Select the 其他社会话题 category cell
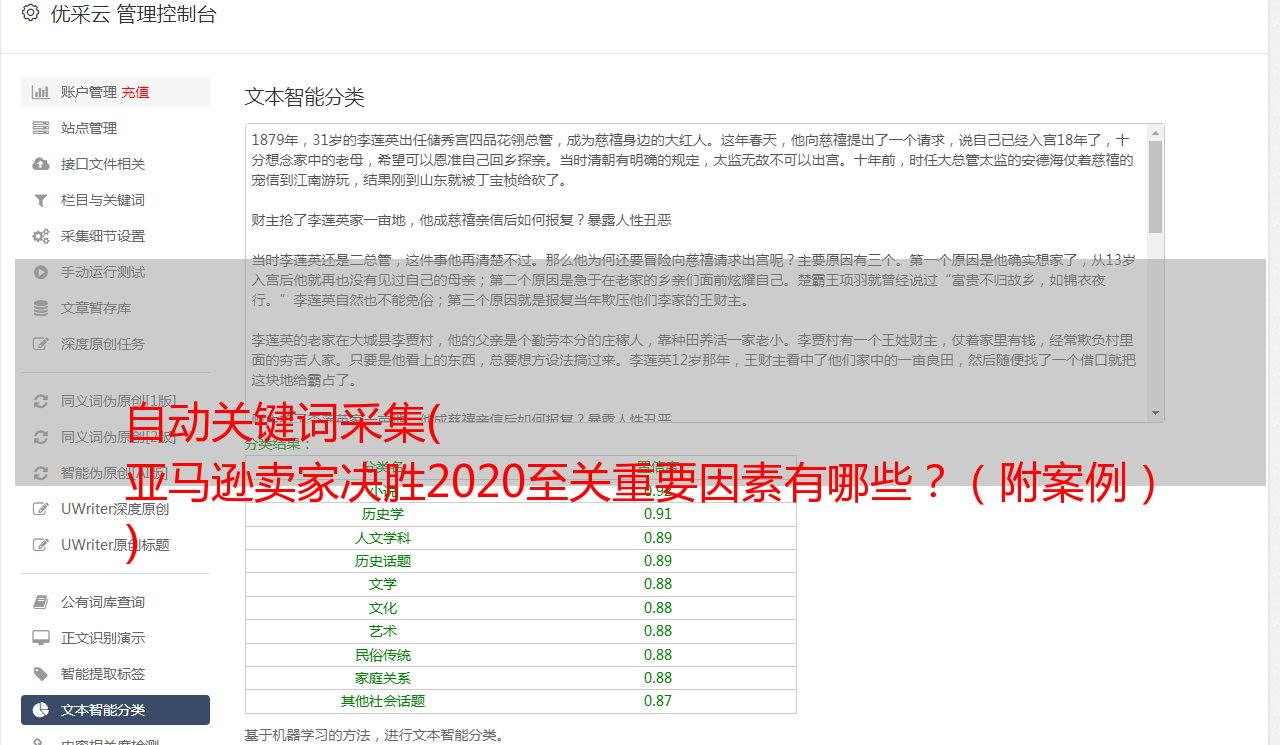The image size is (1280, 745). coord(383,701)
